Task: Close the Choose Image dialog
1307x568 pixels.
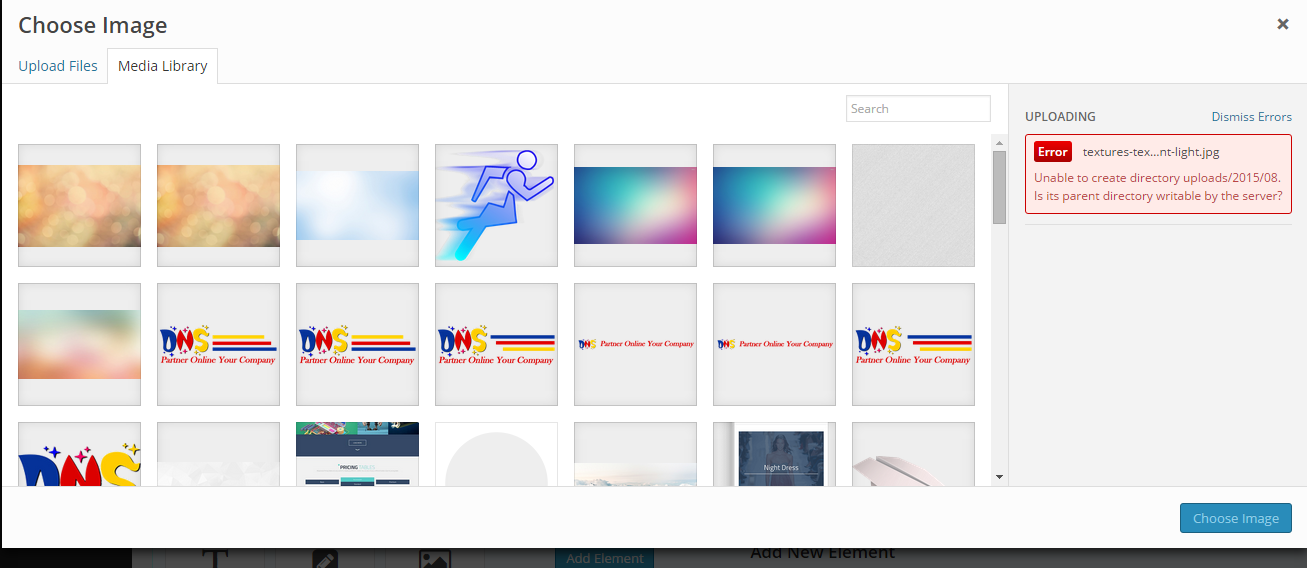Action: pyautogui.click(x=1282, y=24)
